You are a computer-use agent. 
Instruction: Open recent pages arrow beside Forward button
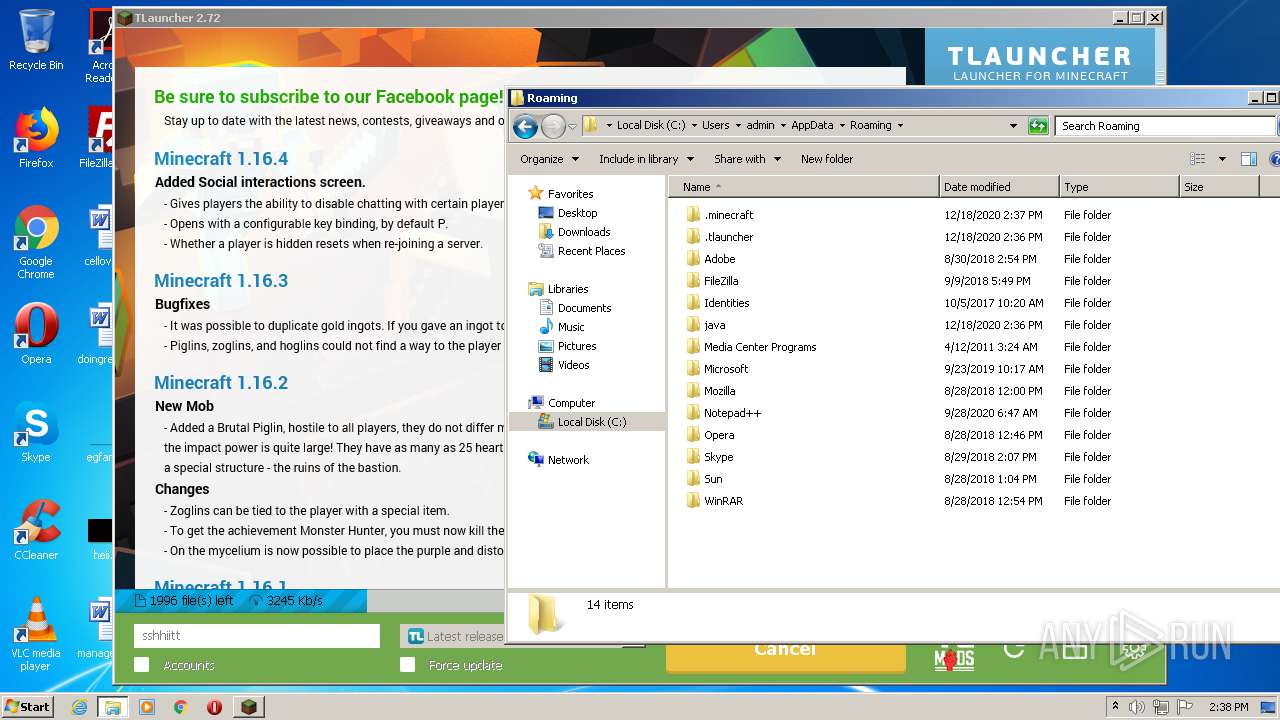573,126
